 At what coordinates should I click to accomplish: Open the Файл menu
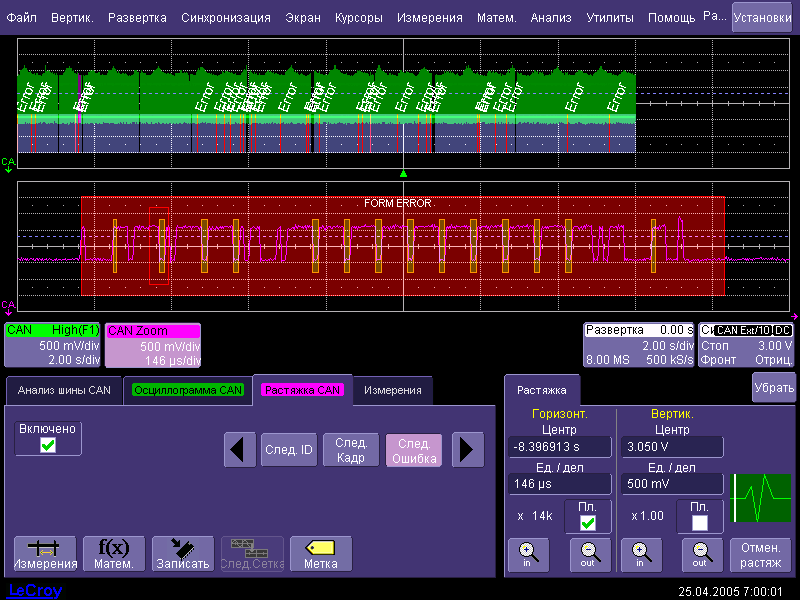(x=22, y=18)
